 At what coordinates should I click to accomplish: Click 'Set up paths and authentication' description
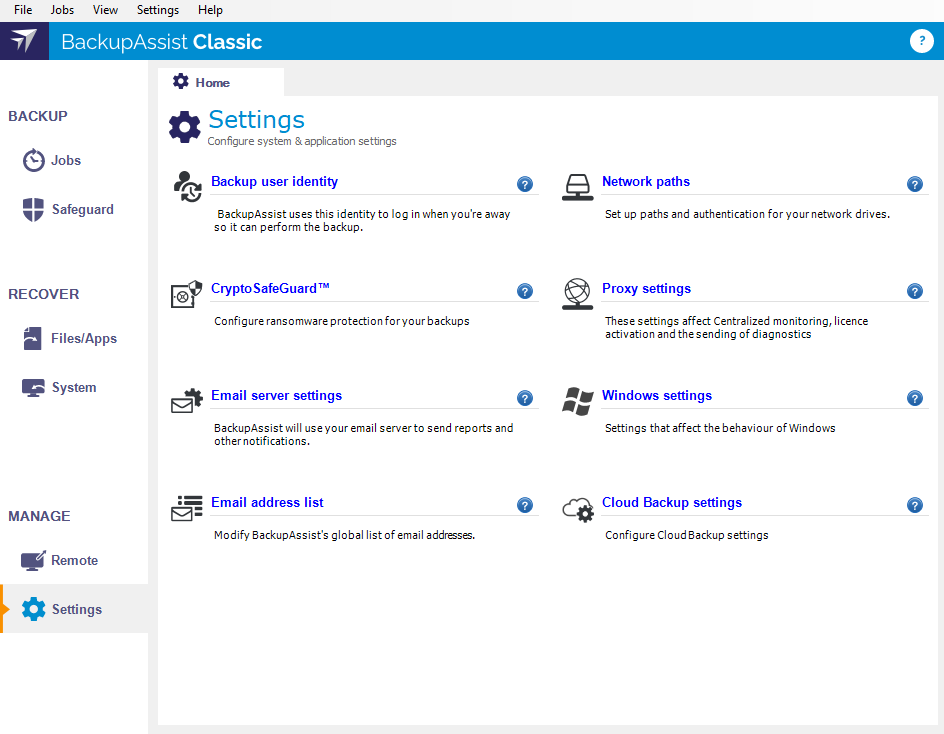pyautogui.click(x=747, y=214)
